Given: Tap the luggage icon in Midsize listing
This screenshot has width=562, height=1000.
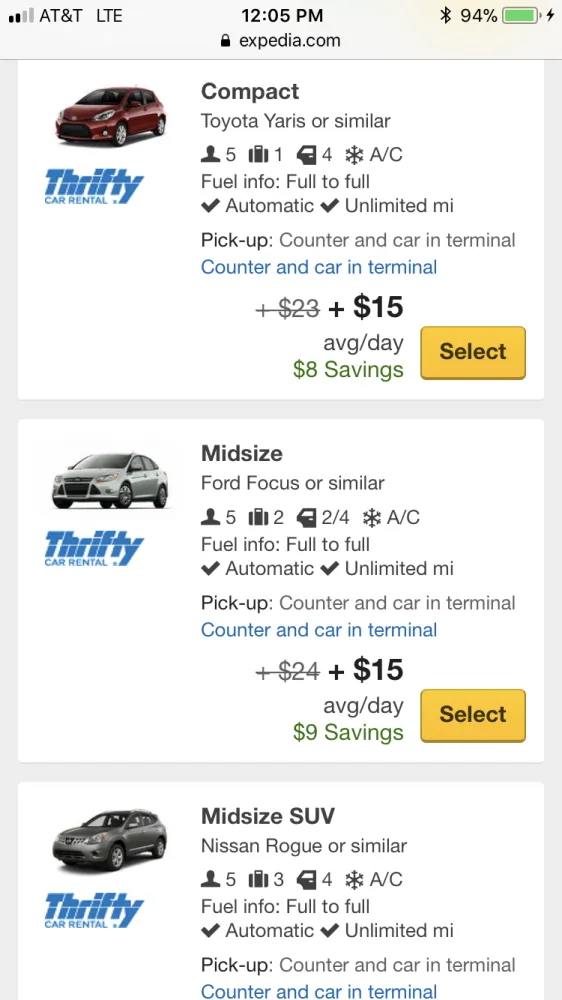Looking at the screenshot, I should click(258, 517).
